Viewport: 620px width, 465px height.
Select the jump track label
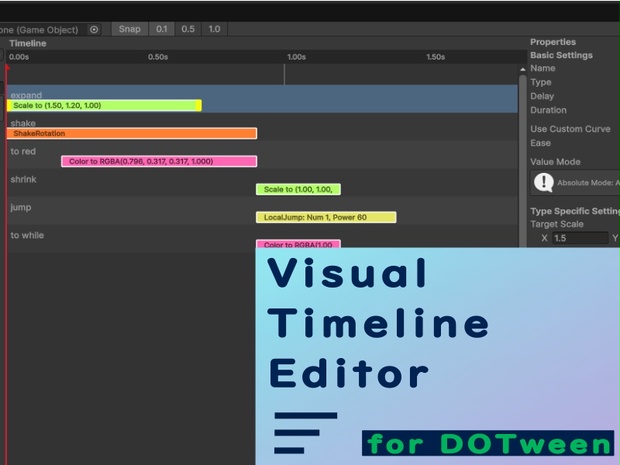21,208
